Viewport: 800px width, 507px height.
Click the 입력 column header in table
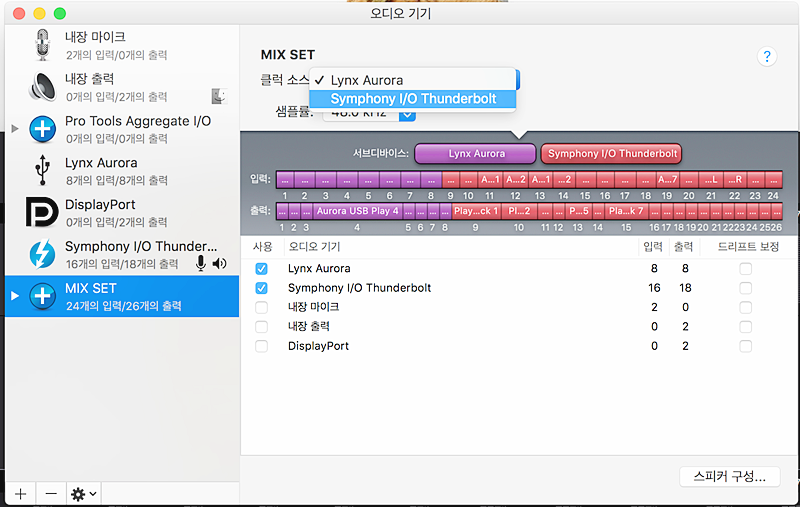[653, 247]
